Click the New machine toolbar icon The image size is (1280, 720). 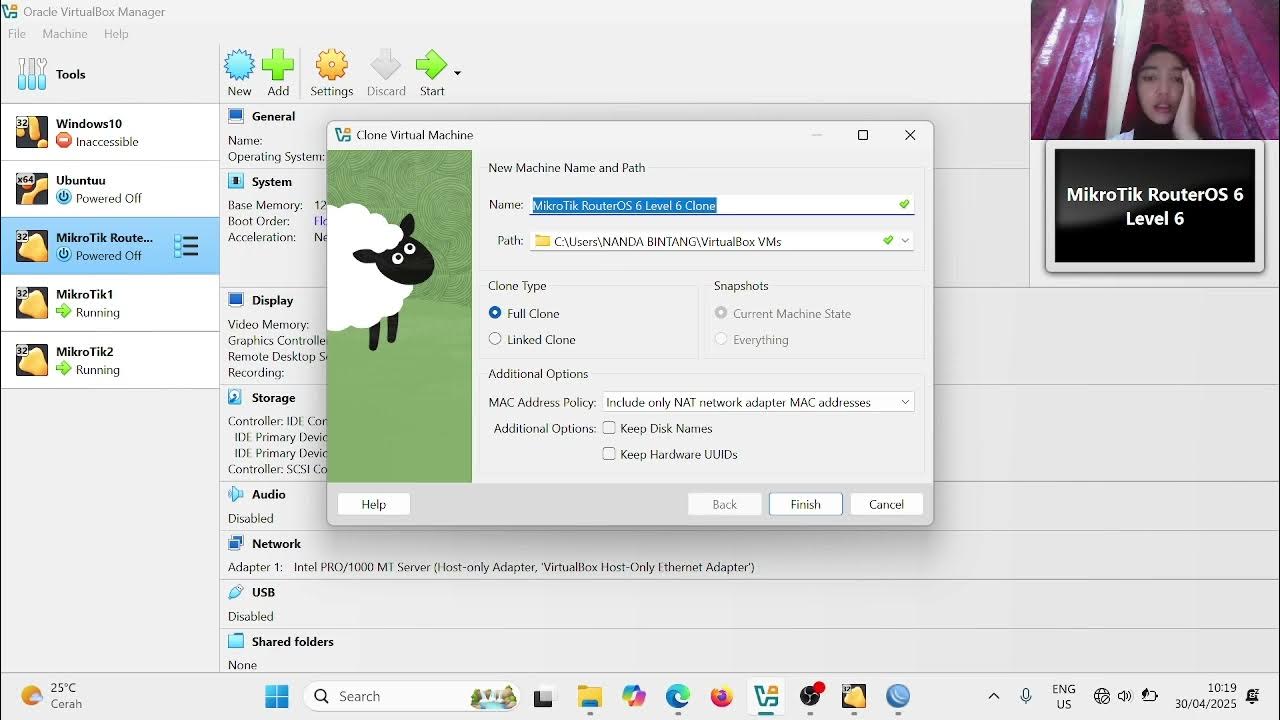tap(239, 66)
